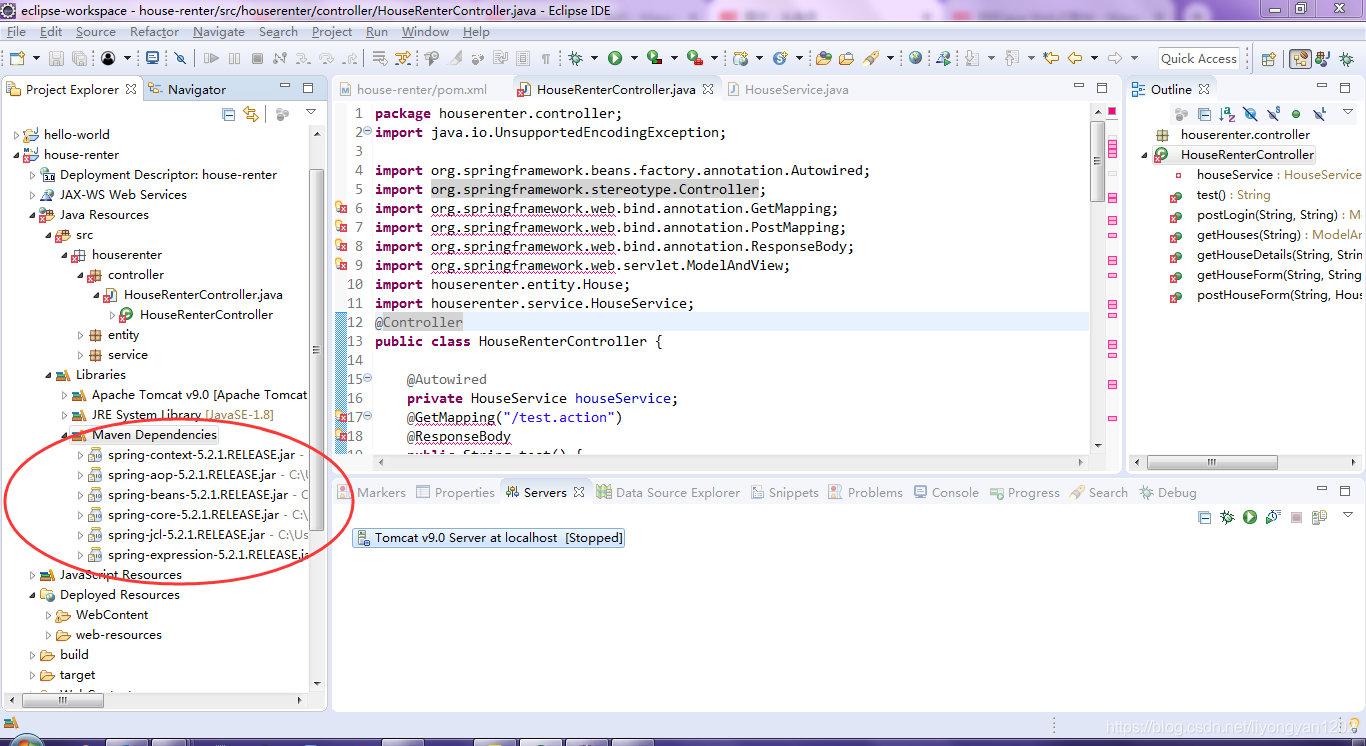Toggle fold marker at line 15
This screenshot has height=746, width=1366.
point(367,379)
